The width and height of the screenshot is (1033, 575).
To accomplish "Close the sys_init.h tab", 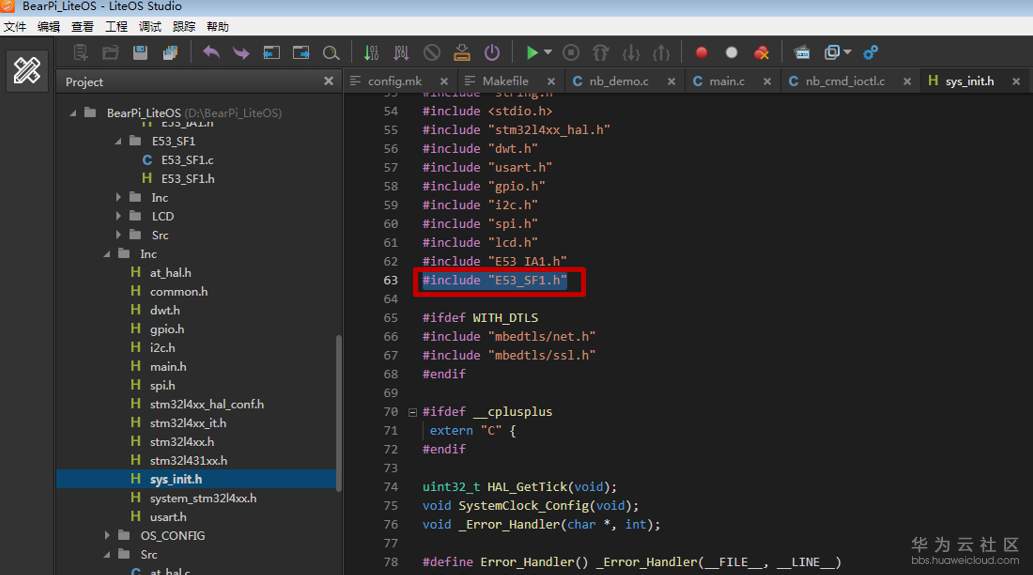I will 1017,82.
